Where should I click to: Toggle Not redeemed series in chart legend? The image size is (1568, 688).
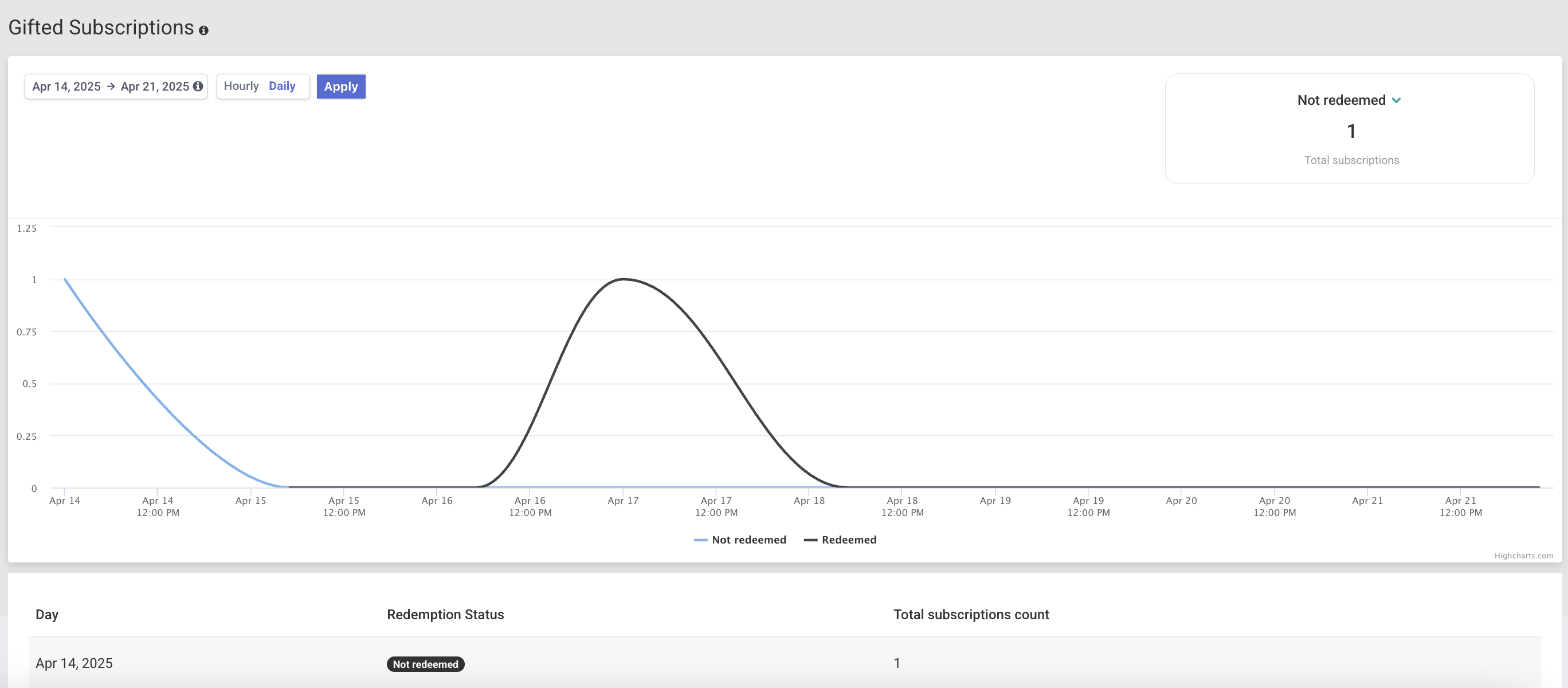point(748,540)
